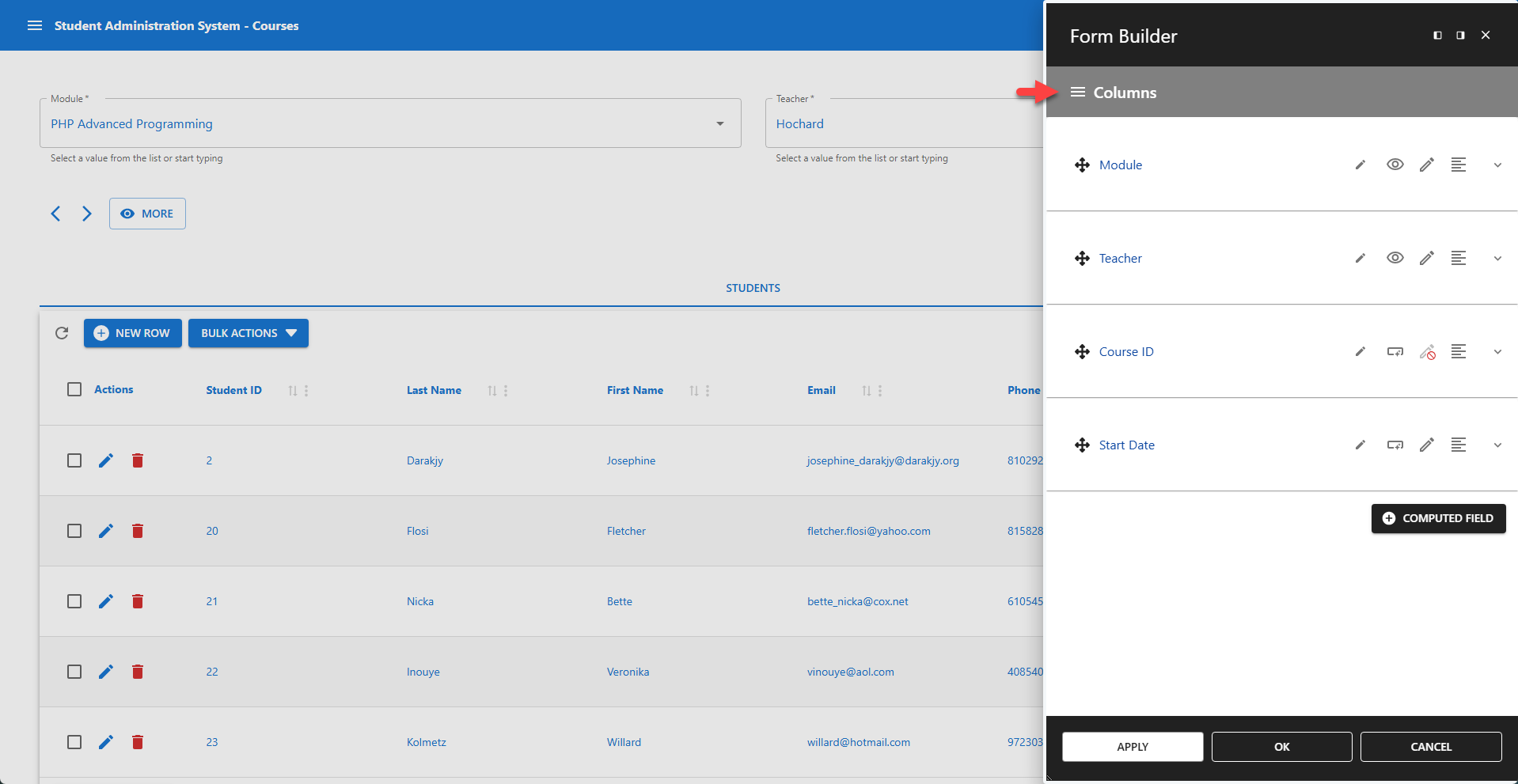Add a new Computed Field
1518x784 pixels.
tap(1438, 518)
